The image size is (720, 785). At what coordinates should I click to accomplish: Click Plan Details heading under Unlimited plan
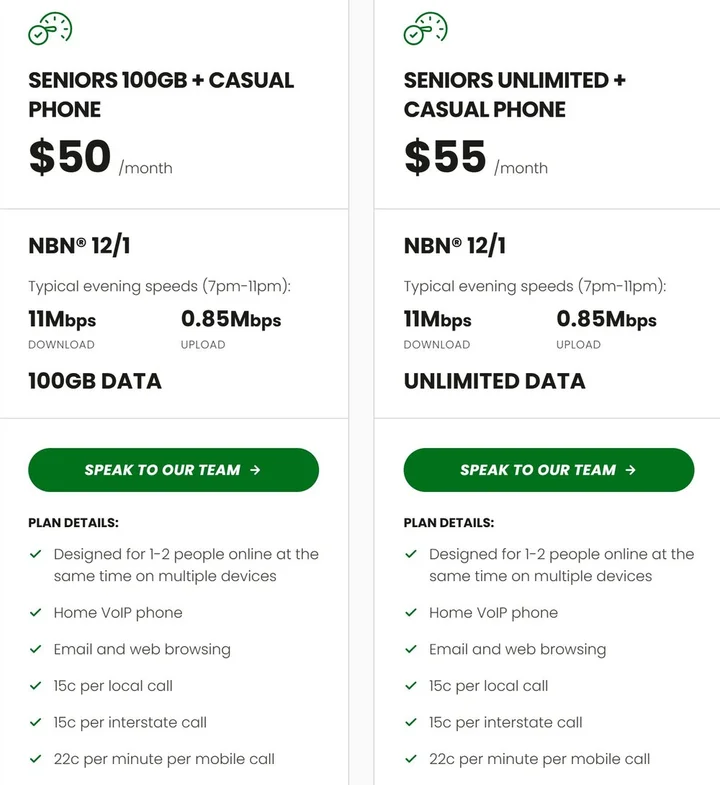click(448, 523)
